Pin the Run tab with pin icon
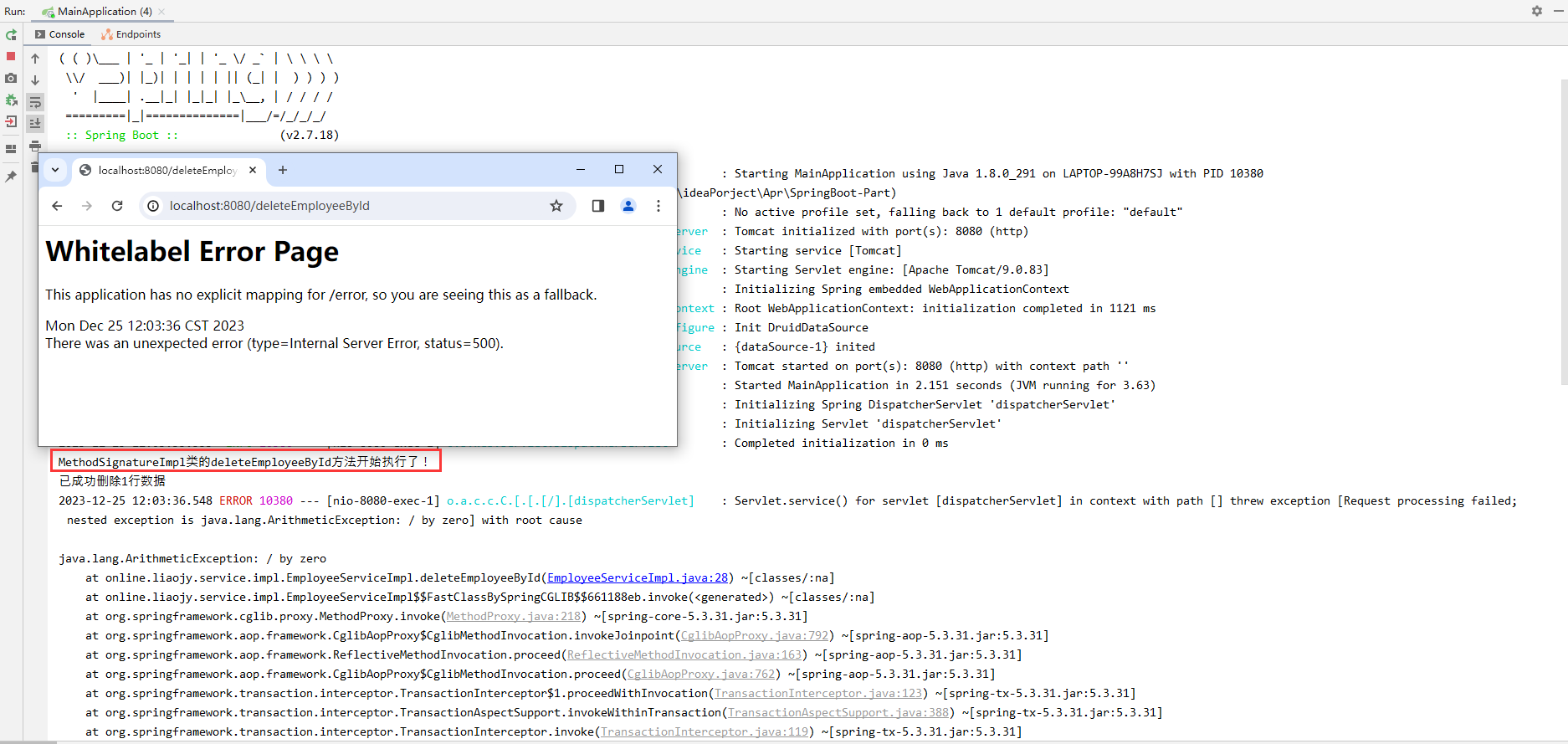Viewport: 1568px width, 744px height. point(11,177)
